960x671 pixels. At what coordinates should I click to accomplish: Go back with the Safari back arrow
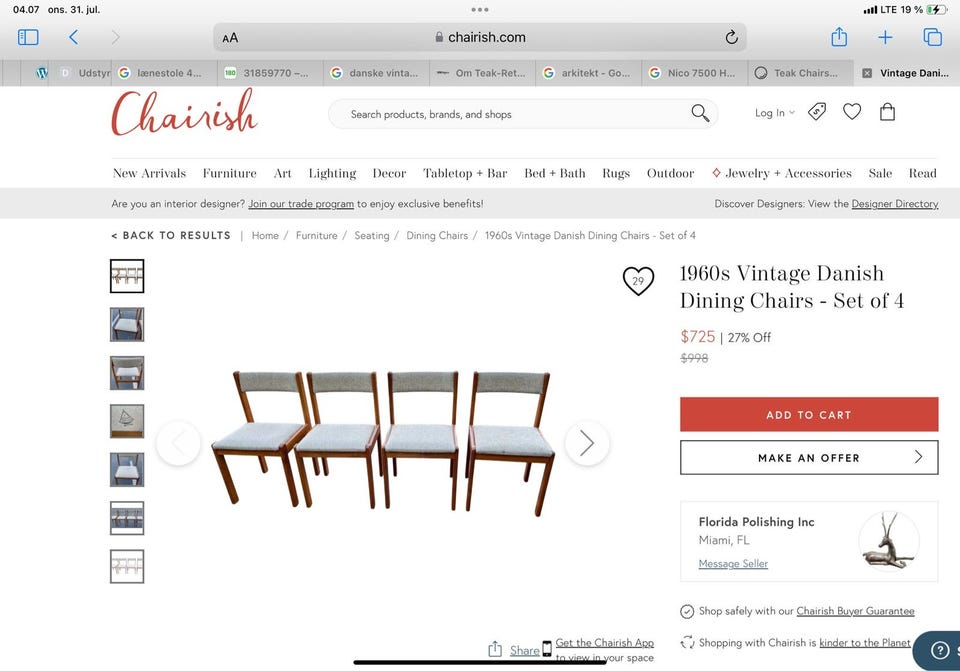click(73, 37)
